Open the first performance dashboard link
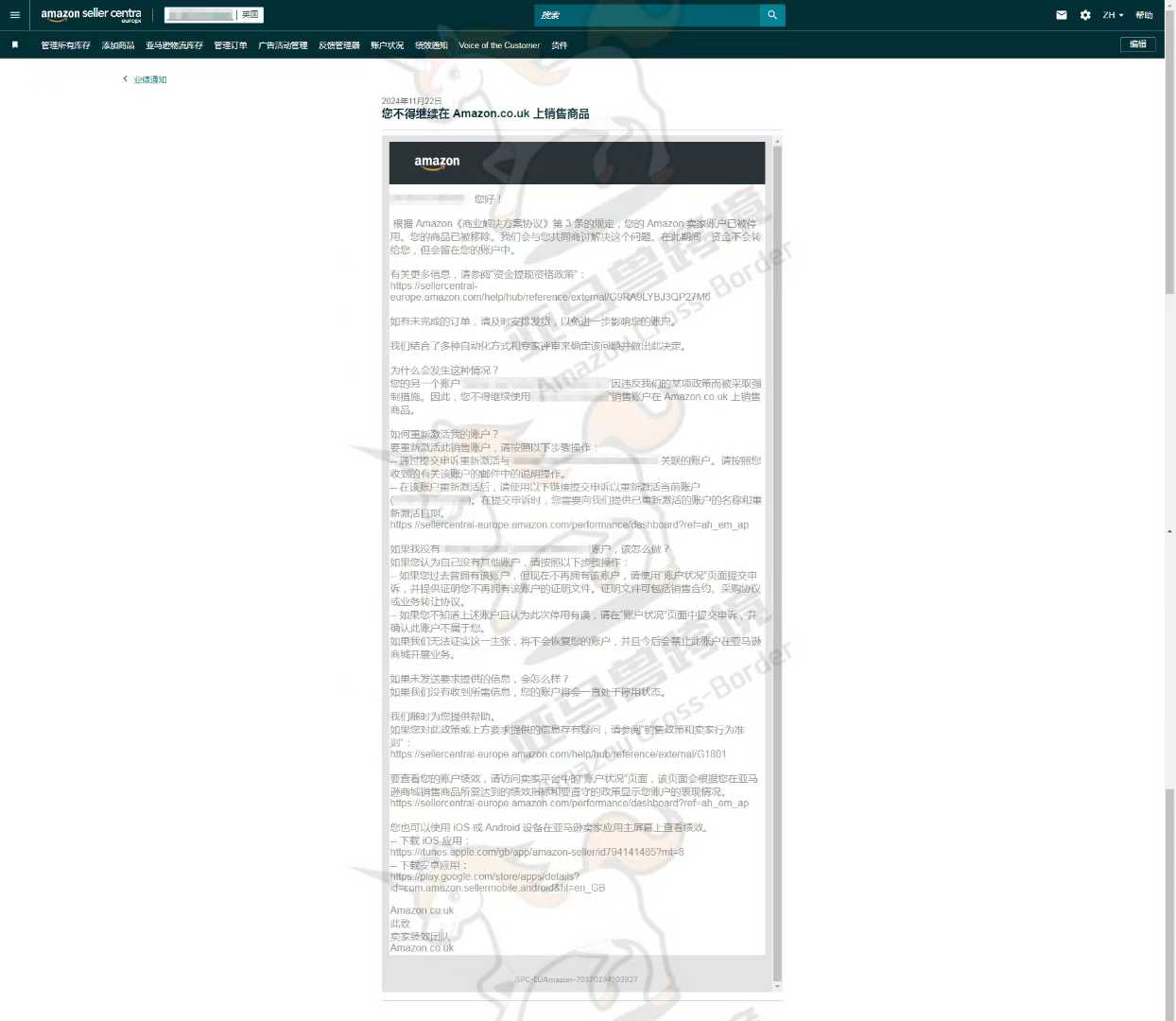This screenshot has width=1176, height=1021. tap(569, 525)
